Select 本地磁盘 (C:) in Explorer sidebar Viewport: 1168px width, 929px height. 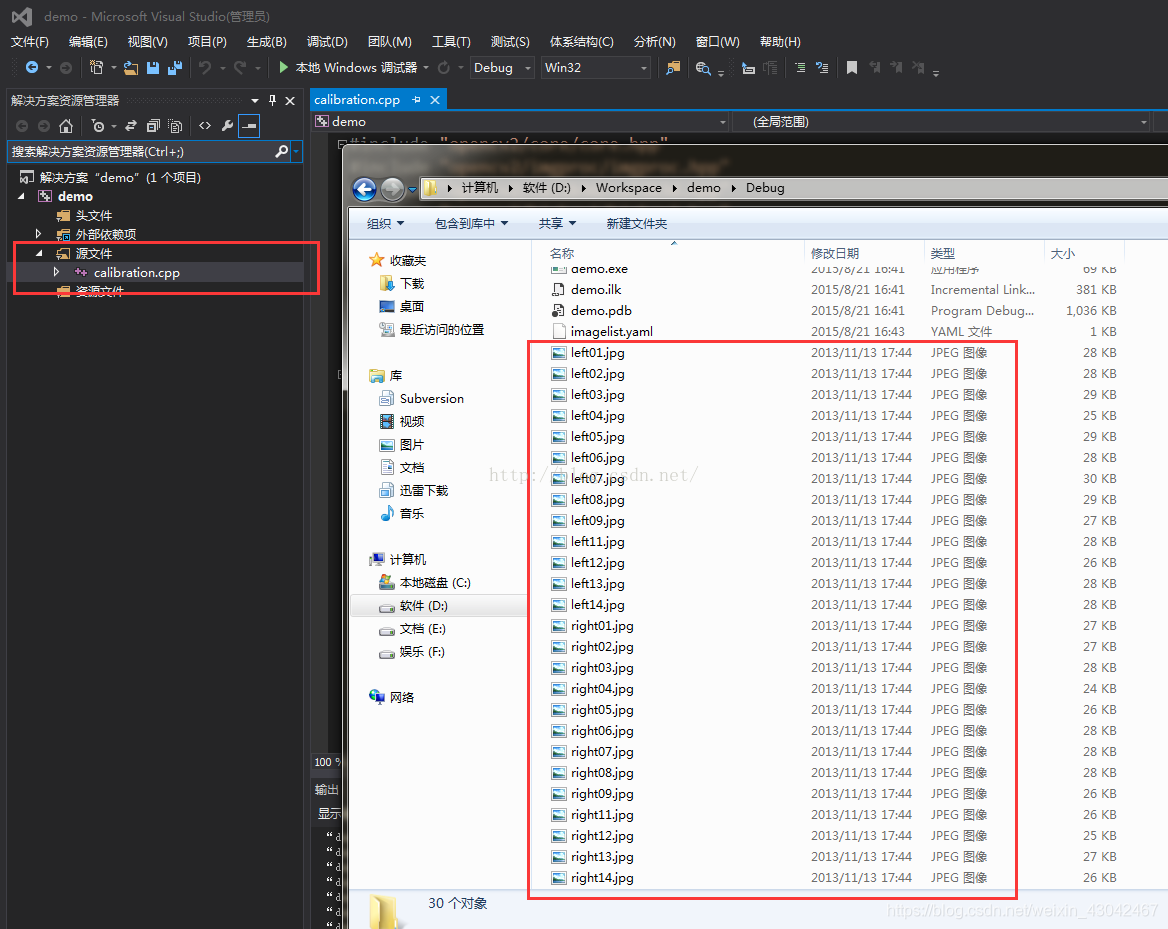(425, 583)
